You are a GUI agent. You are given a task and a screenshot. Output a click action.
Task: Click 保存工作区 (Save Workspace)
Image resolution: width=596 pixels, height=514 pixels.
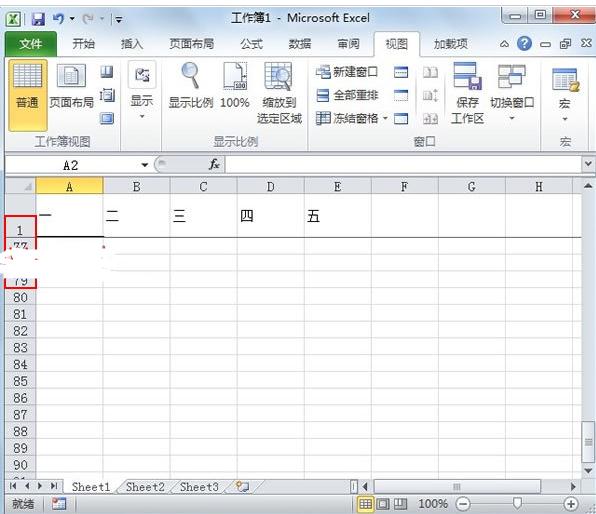[x=468, y=94]
